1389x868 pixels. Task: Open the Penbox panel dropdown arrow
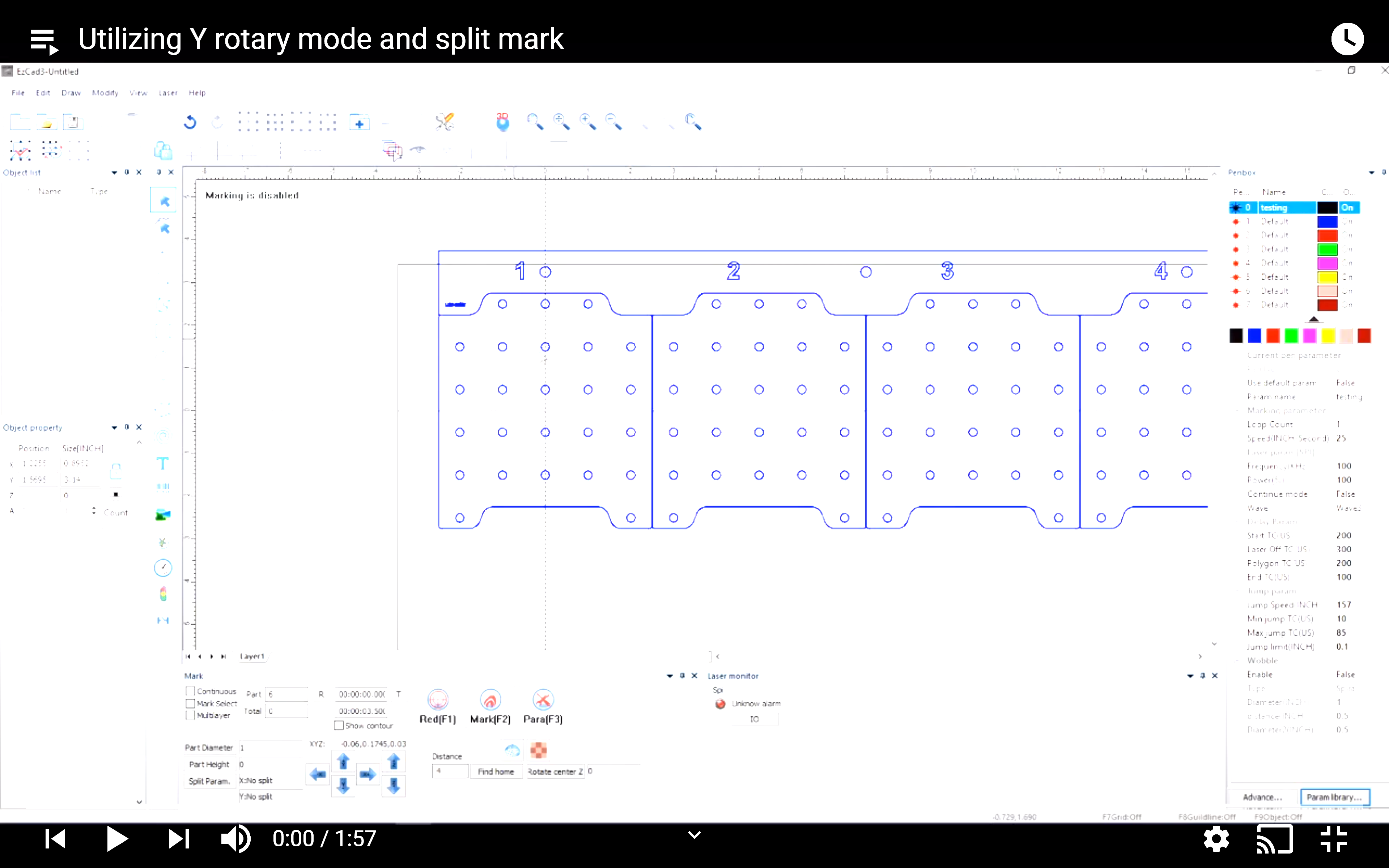click(1371, 172)
